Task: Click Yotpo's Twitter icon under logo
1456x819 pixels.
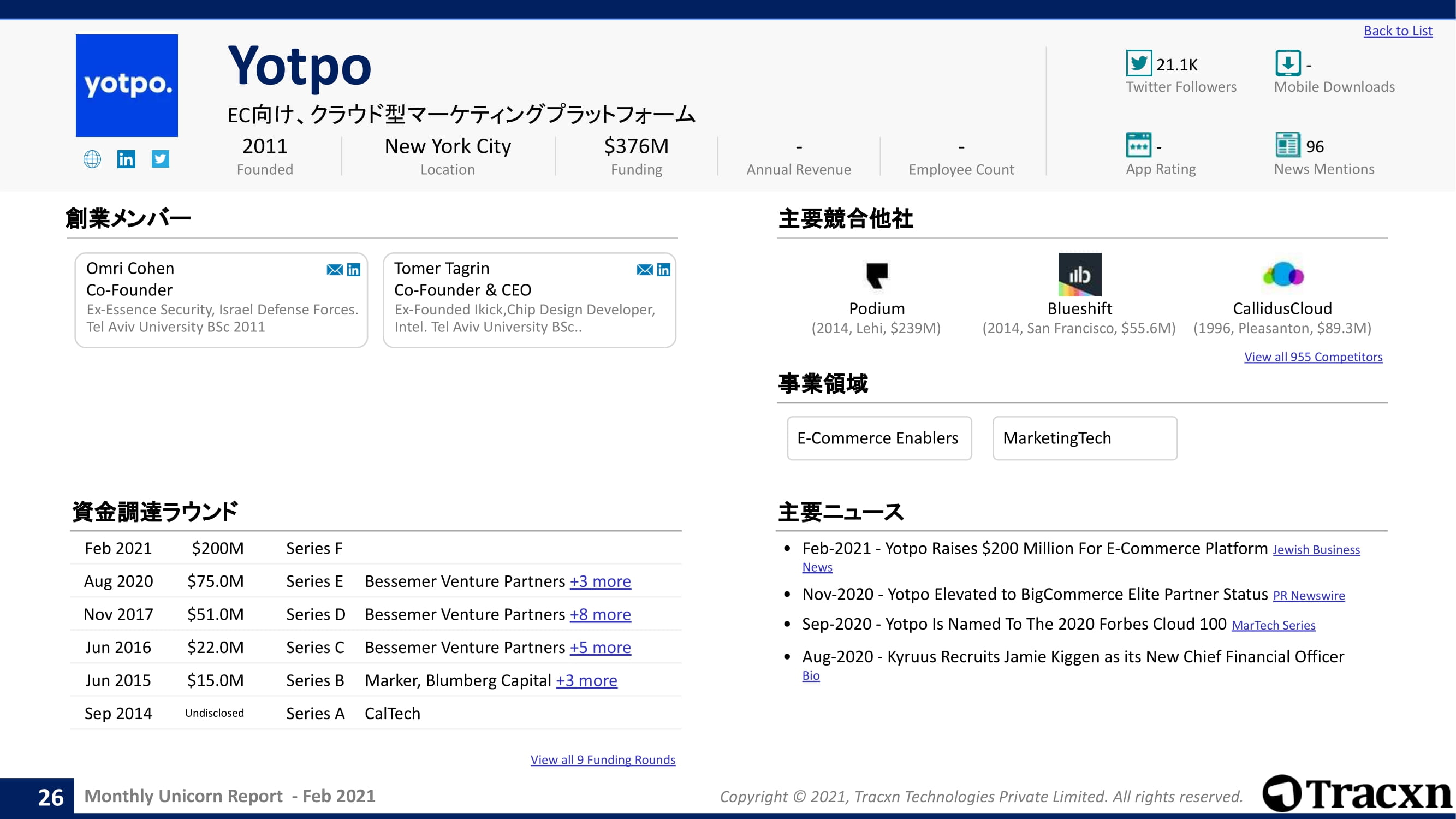Action: tap(161, 159)
